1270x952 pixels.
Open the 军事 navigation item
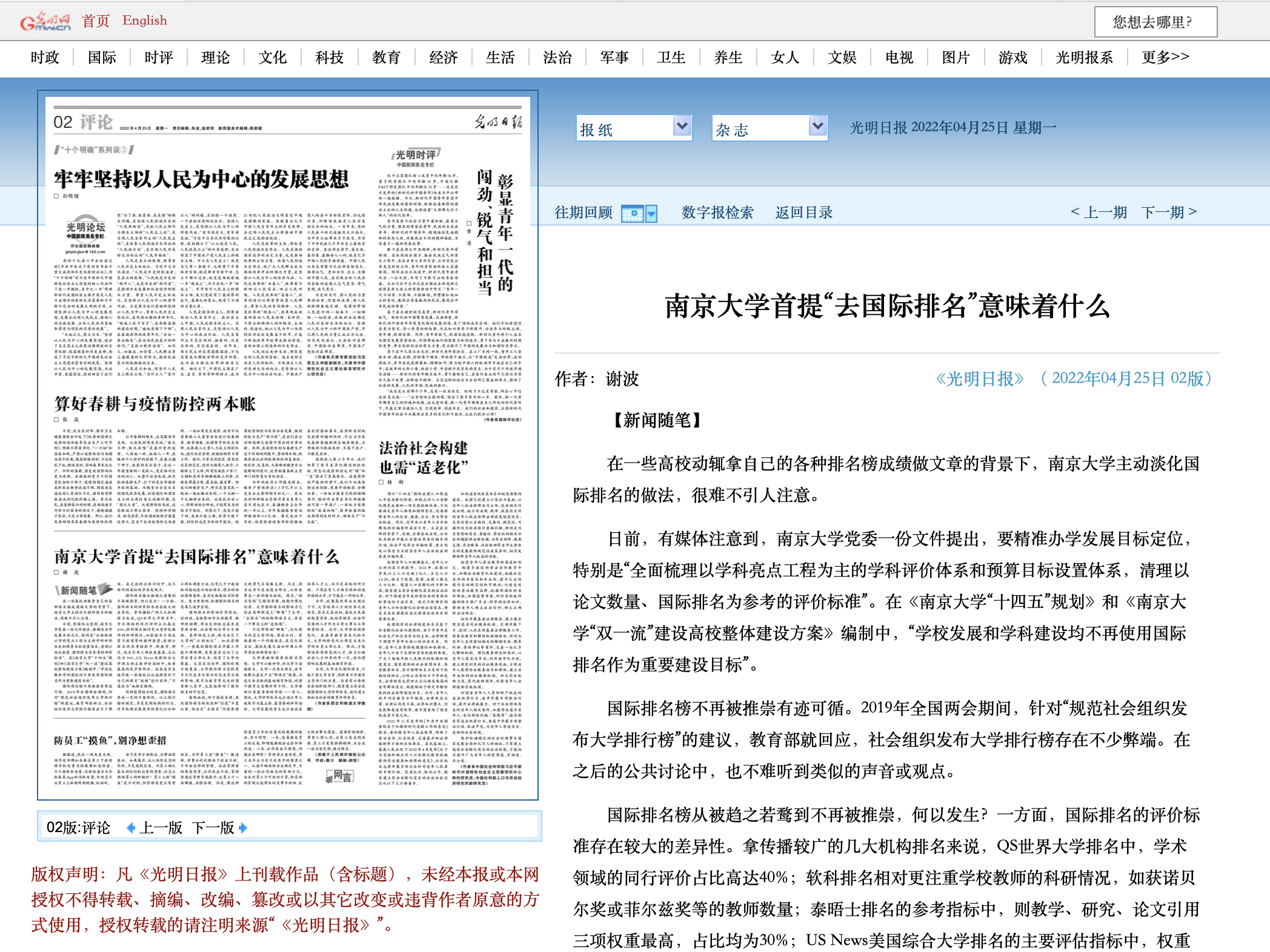[614, 58]
